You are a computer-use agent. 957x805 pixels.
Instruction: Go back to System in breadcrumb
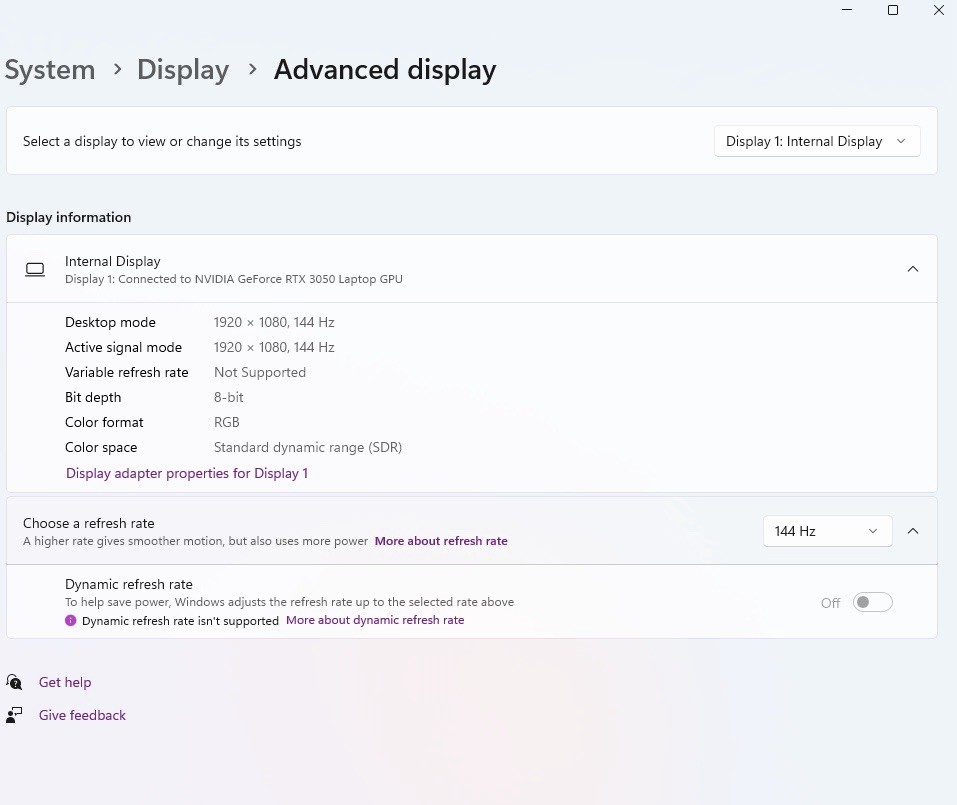click(50, 70)
